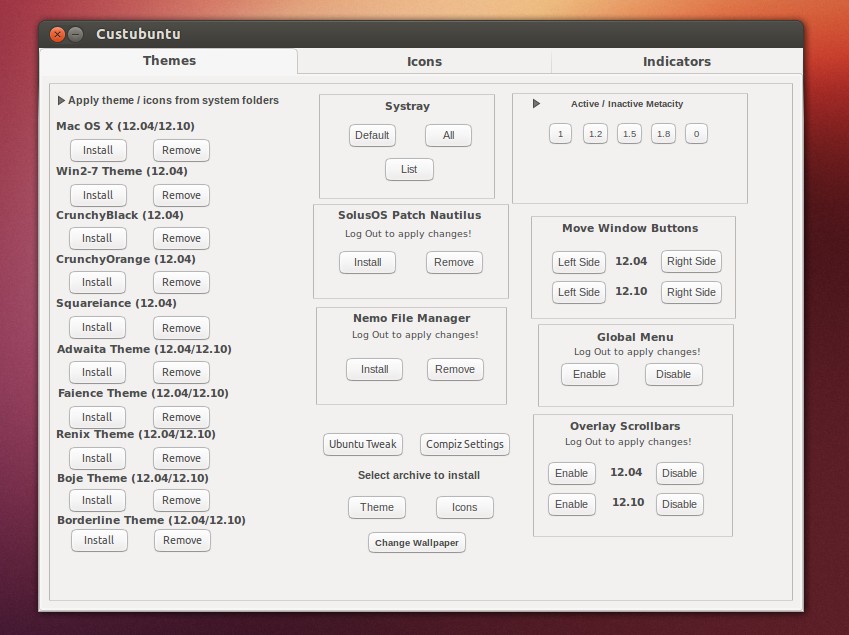Install the Adwaita Theme
The width and height of the screenshot is (849, 635).
tap(97, 372)
